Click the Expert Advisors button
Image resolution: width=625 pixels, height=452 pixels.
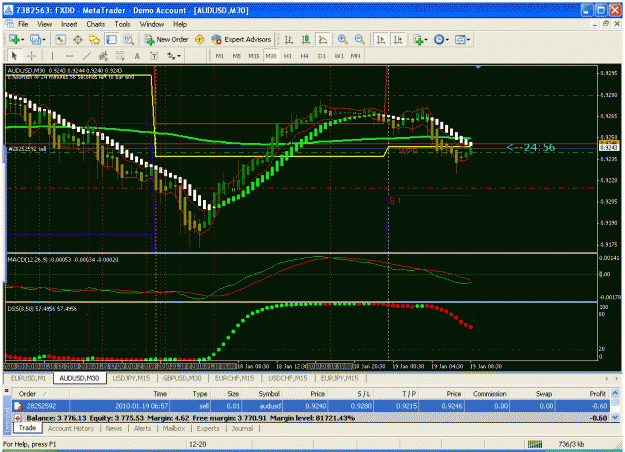point(242,39)
